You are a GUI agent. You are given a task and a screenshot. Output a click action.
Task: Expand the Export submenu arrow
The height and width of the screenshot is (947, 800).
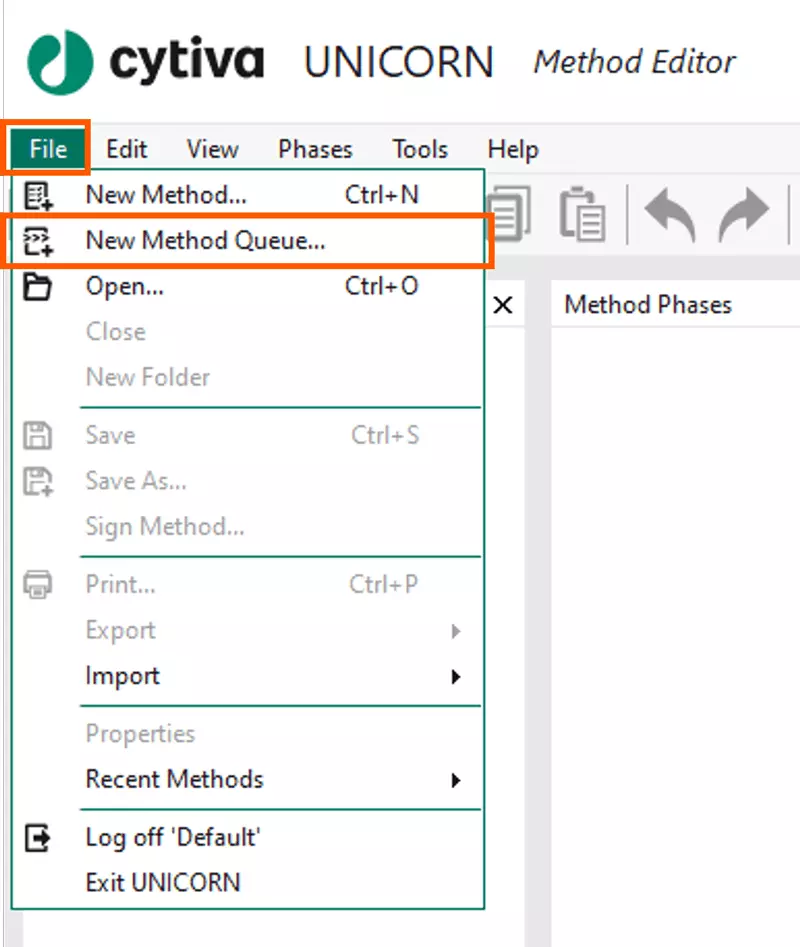(455, 630)
